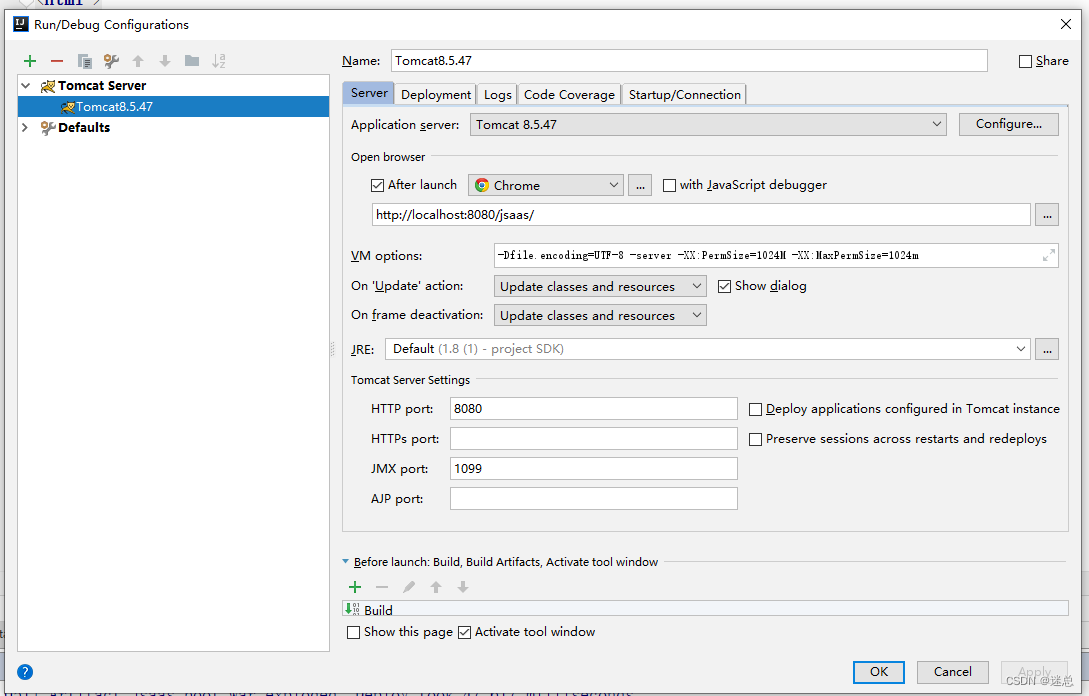Image resolution: width=1089 pixels, height=696 pixels.
Task: Collapse the Tomcat Server tree node
Action: (x=26, y=85)
